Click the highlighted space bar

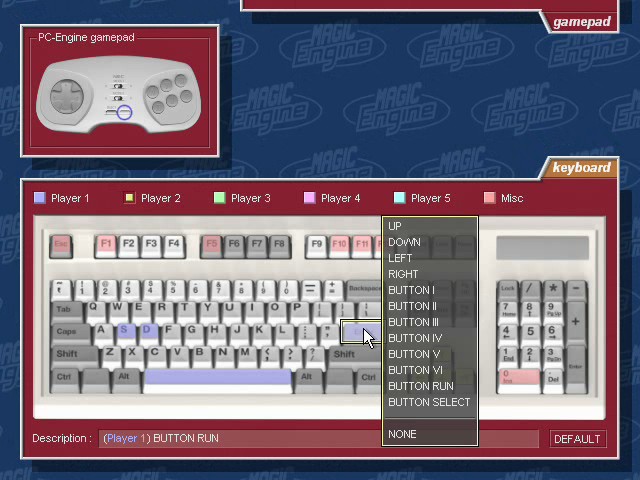pyautogui.click(x=218, y=380)
